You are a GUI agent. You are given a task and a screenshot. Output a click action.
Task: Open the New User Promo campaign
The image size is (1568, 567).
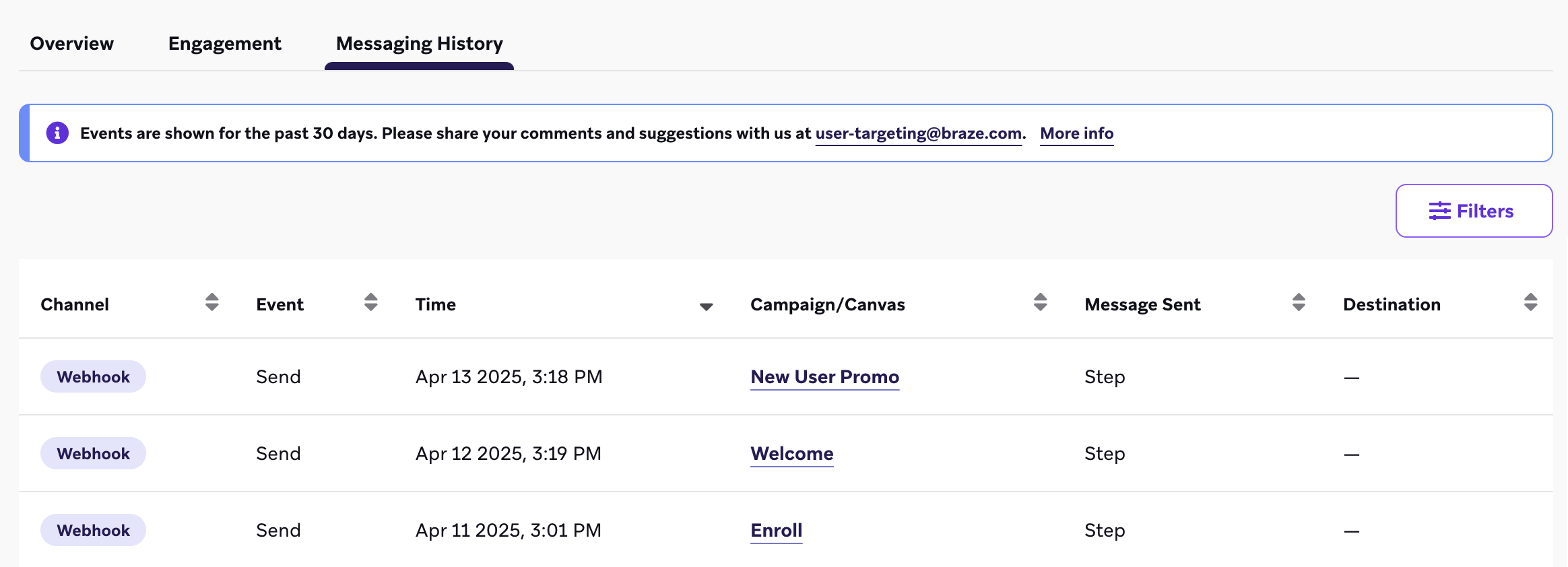click(x=825, y=377)
